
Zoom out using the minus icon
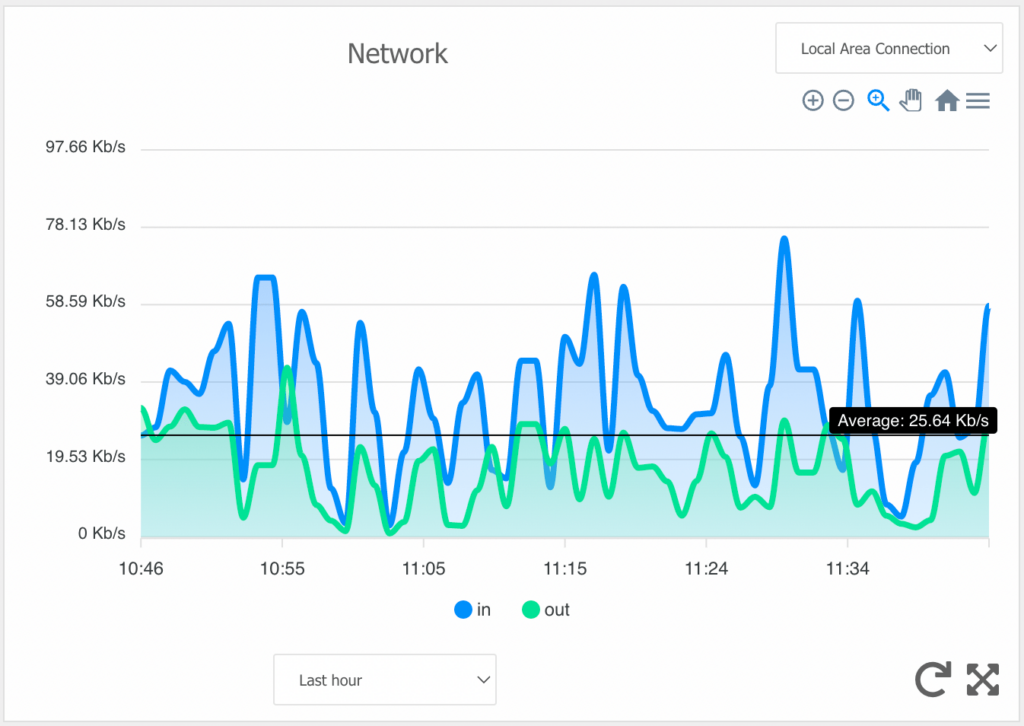click(x=844, y=100)
